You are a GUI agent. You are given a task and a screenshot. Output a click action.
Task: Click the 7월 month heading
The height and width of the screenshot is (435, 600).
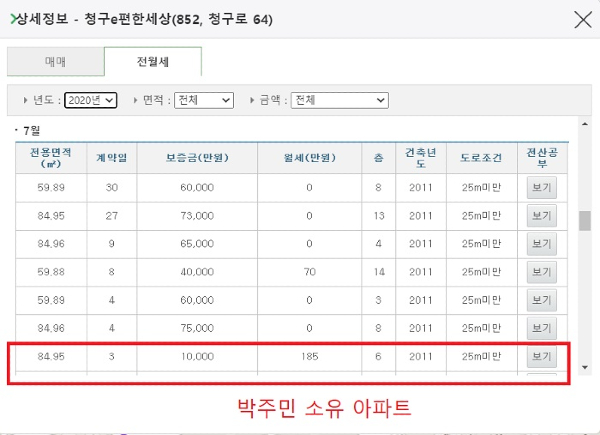(x=32, y=130)
